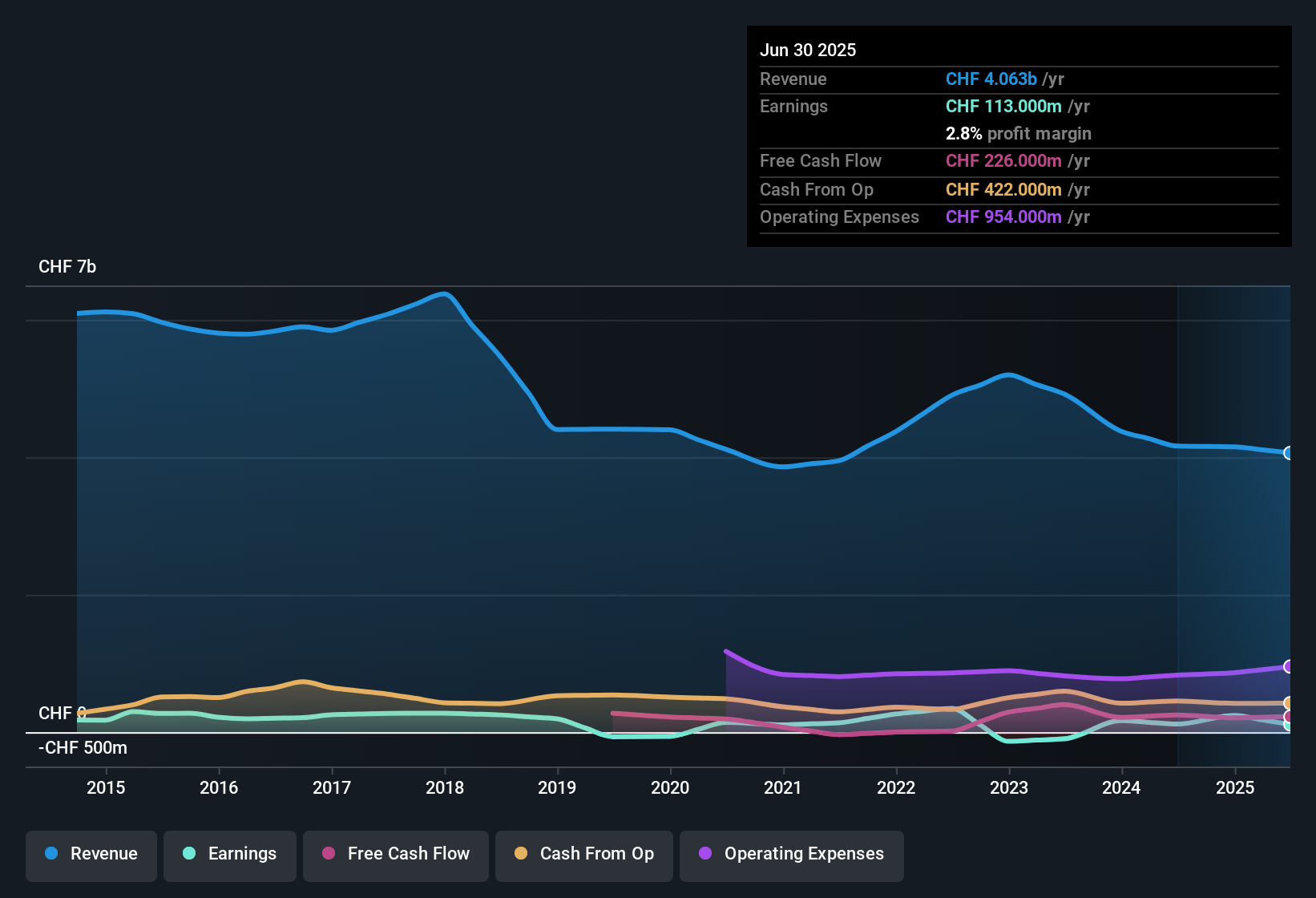Click the 2.8% profit margin text
The width and height of the screenshot is (1316, 898).
[x=1019, y=134]
